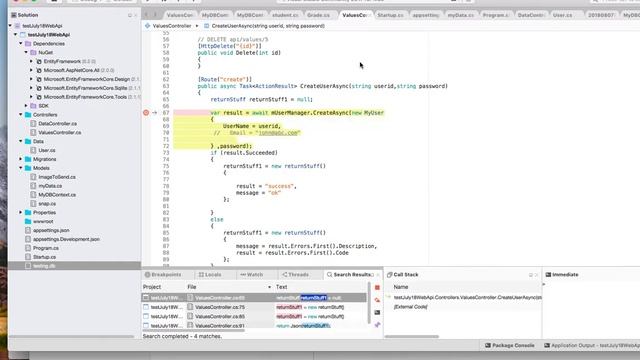Click the Solution pad header icon
Image resolution: width=640 pixels, height=360 pixels.
click(x=13, y=15)
